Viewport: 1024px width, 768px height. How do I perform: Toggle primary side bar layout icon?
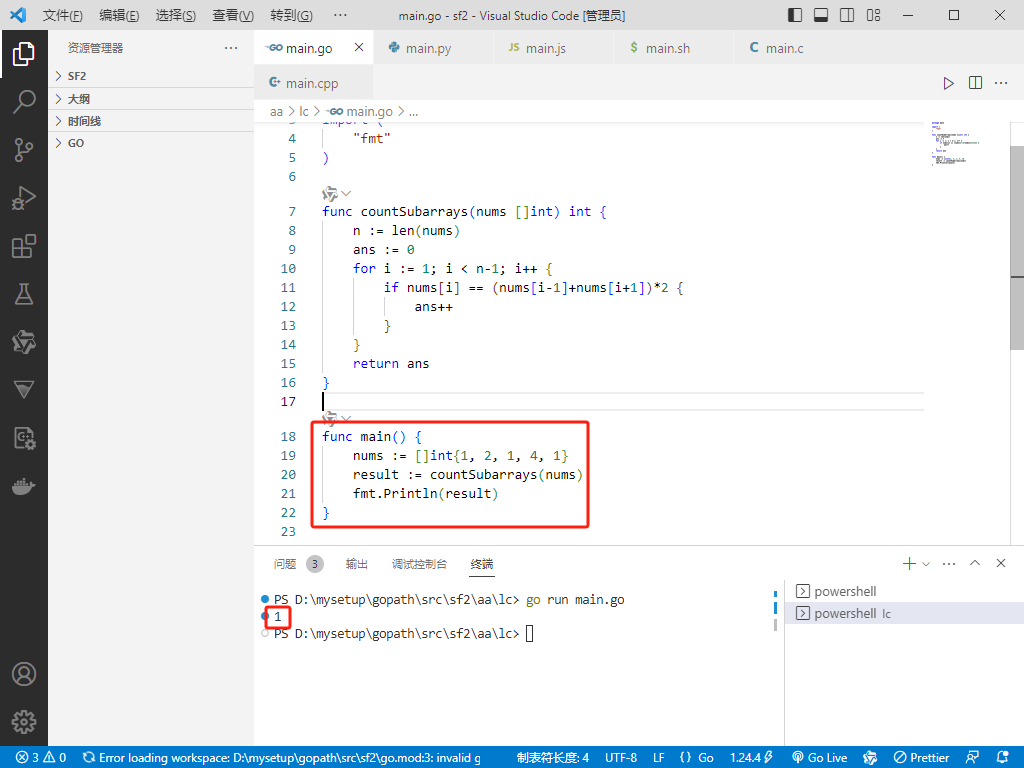pyautogui.click(x=795, y=15)
